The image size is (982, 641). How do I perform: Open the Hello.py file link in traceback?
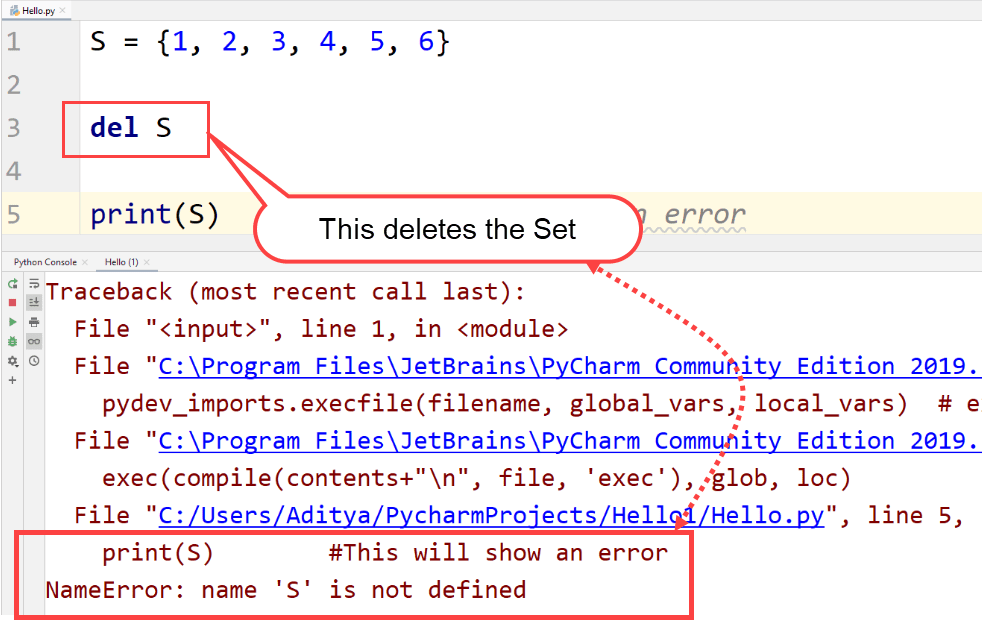point(491,515)
